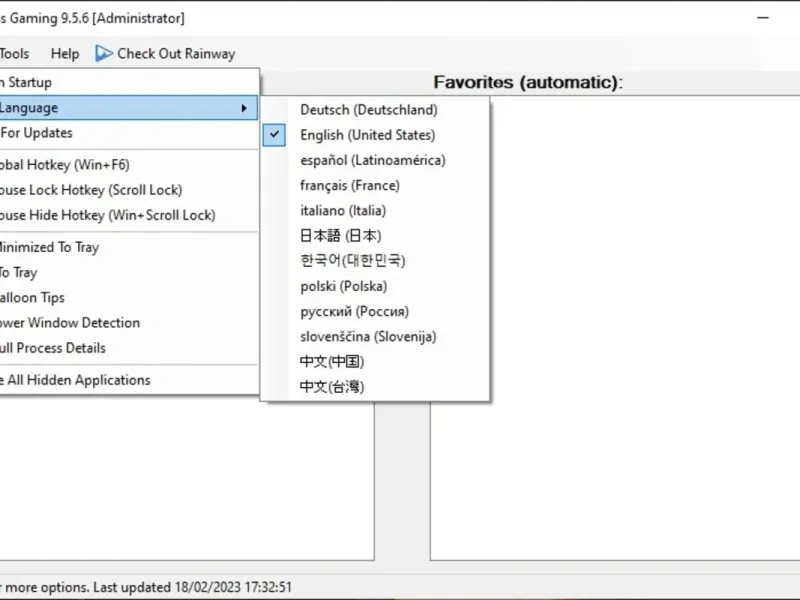Switch language to español (Latinoamérica)
800x600 pixels.
[x=376, y=160]
